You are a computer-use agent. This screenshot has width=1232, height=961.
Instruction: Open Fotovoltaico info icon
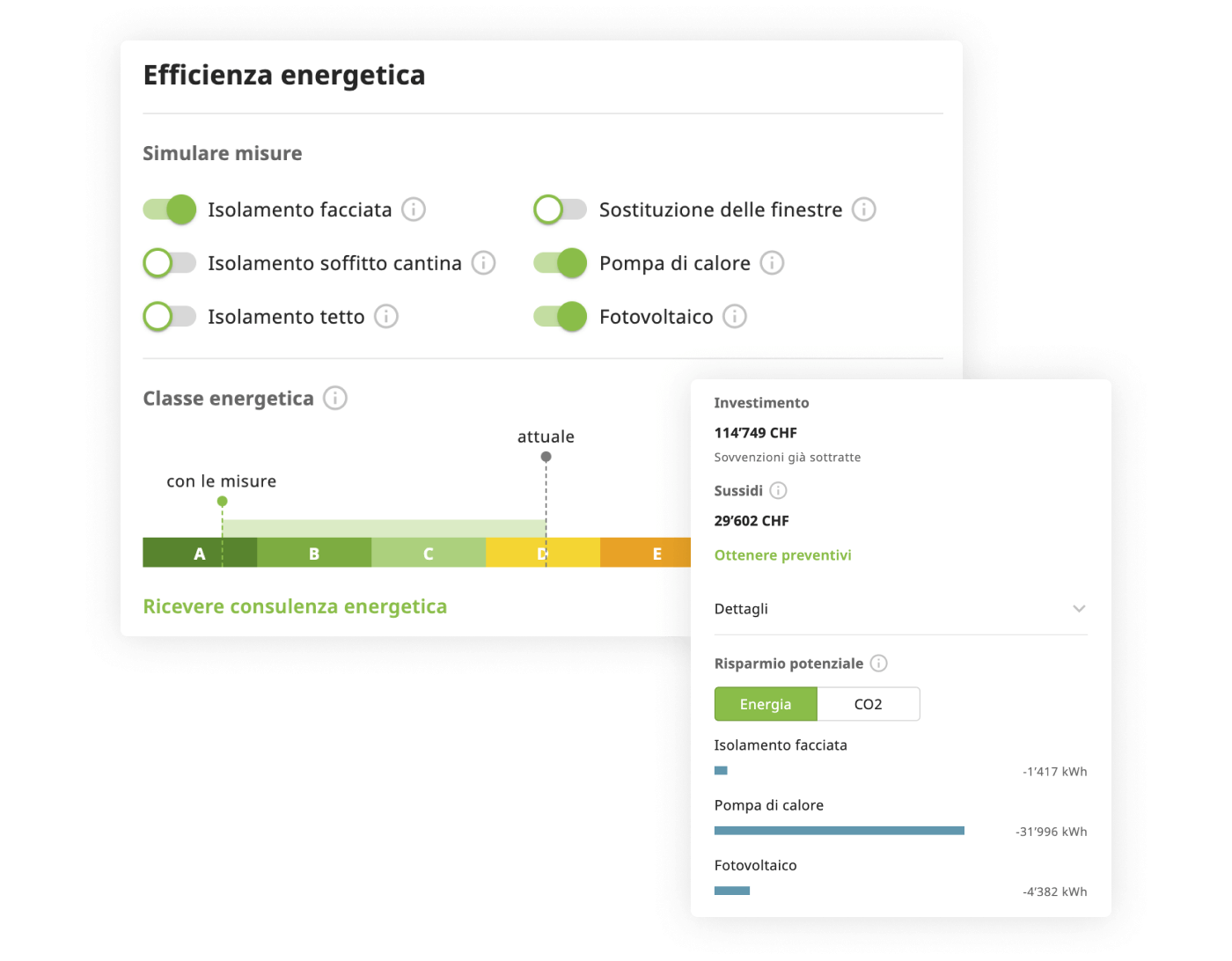[x=735, y=317]
